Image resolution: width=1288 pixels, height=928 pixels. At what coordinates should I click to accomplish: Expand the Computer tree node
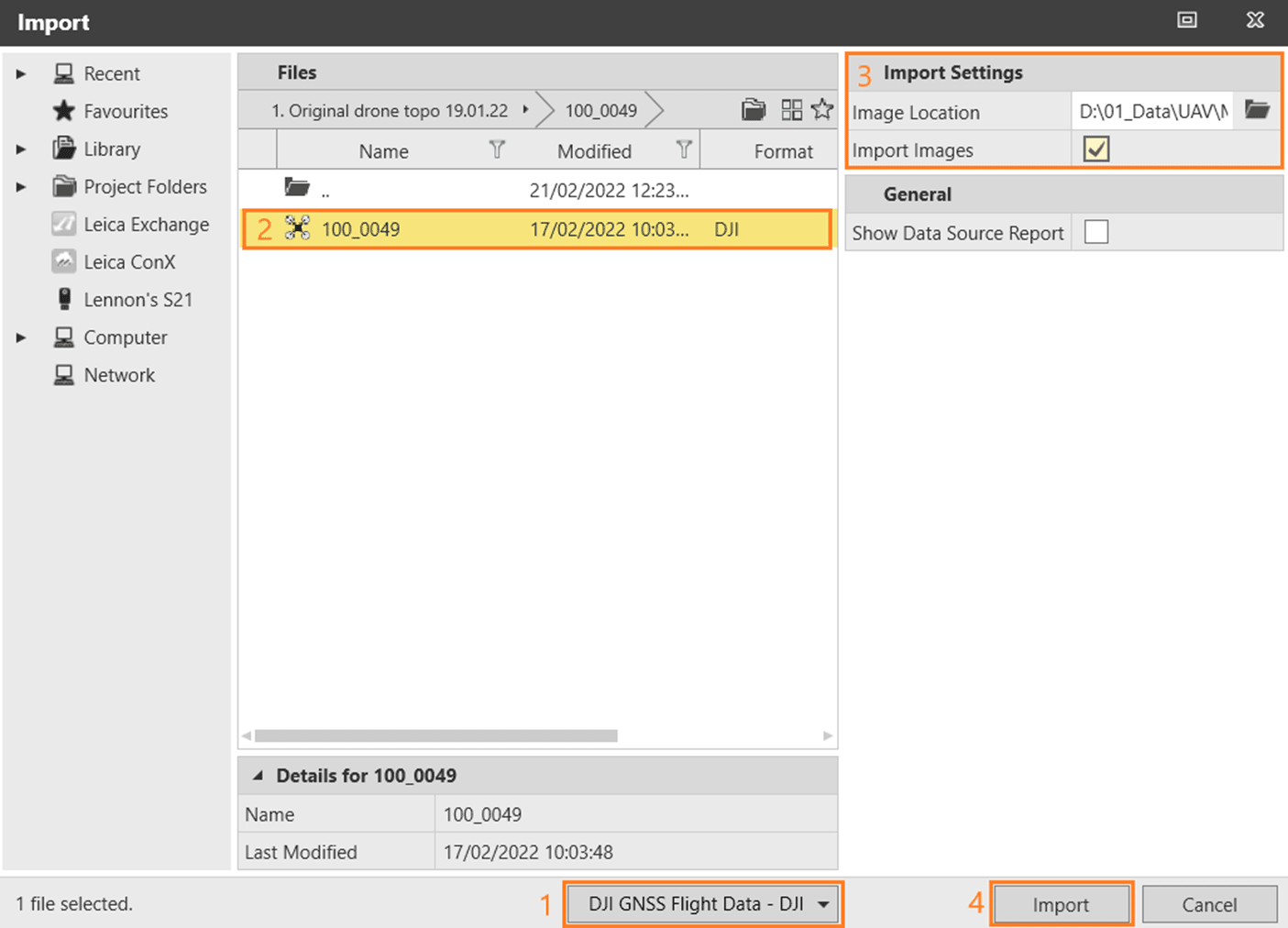click(x=21, y=338)
